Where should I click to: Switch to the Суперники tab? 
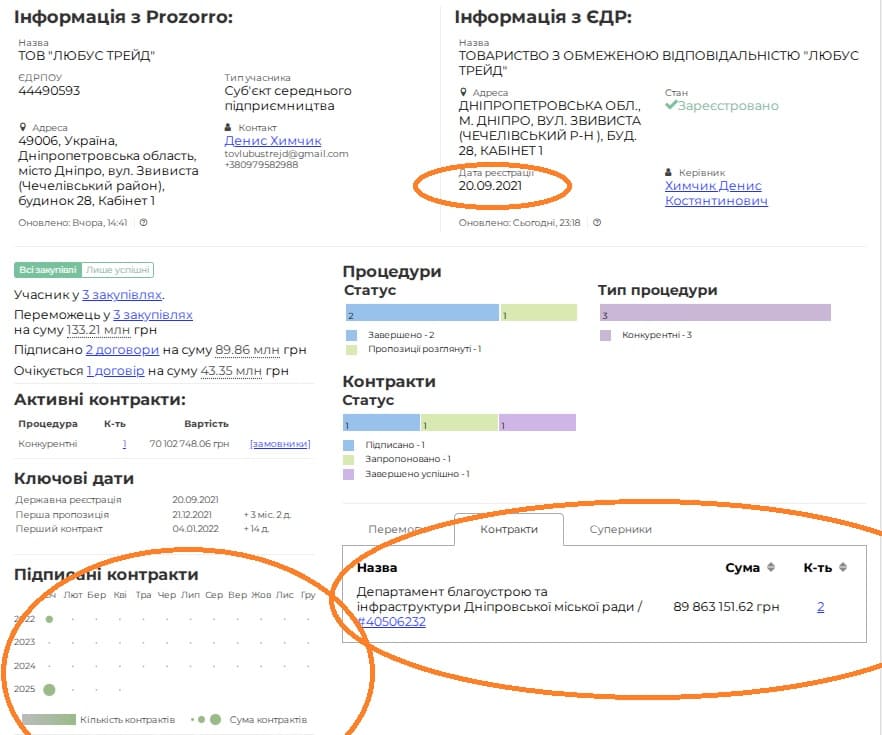tap(620, 529)
